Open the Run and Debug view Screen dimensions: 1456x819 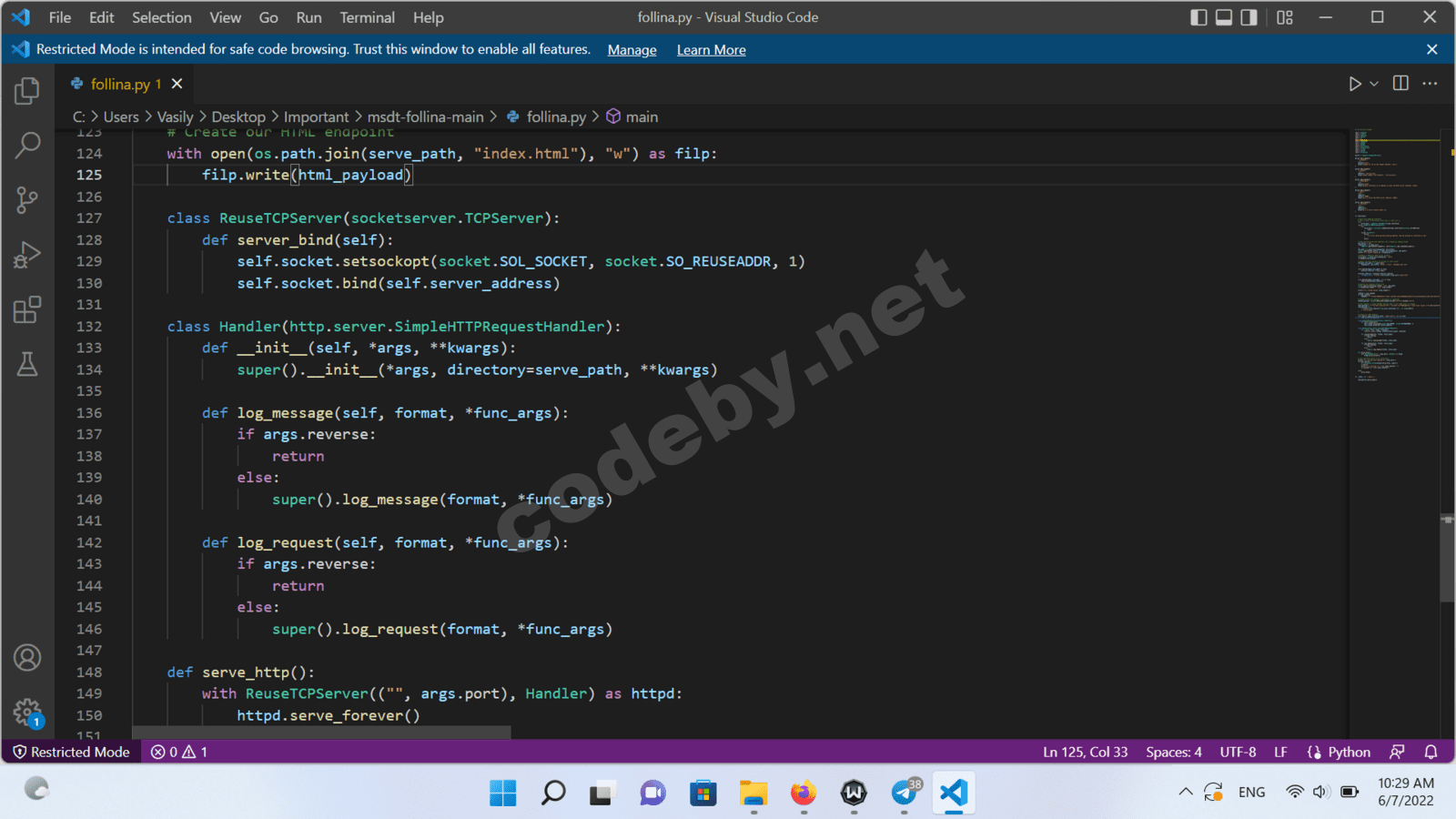pyautogui.click(x=27, y=255)
